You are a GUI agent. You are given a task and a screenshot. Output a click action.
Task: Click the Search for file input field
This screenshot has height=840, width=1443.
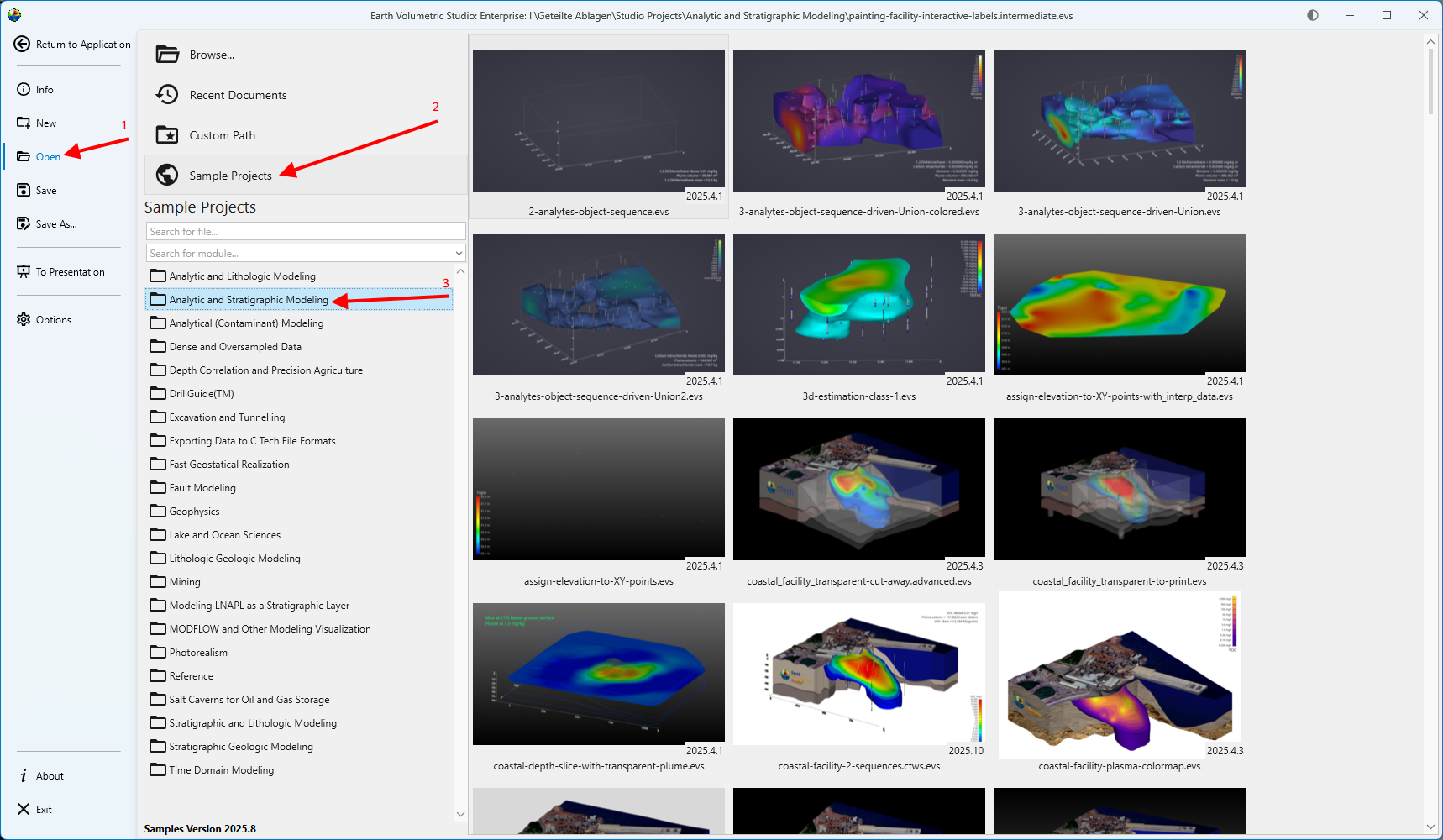(x=306, y=232)
